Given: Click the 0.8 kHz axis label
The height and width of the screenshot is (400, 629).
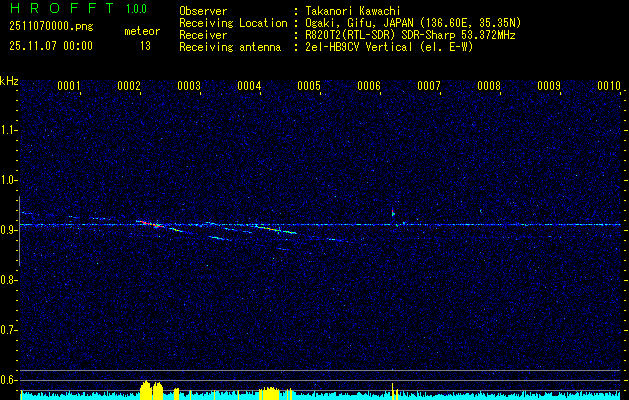Looking at the screenshot, I should tap(7, 280).
